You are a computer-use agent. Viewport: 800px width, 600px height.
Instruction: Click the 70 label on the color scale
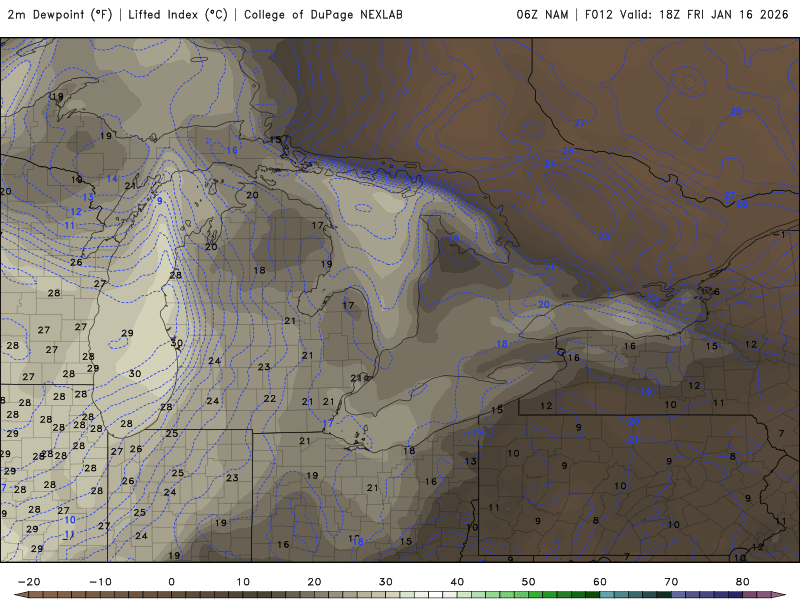pyautogui.click(x=671, y=582)
